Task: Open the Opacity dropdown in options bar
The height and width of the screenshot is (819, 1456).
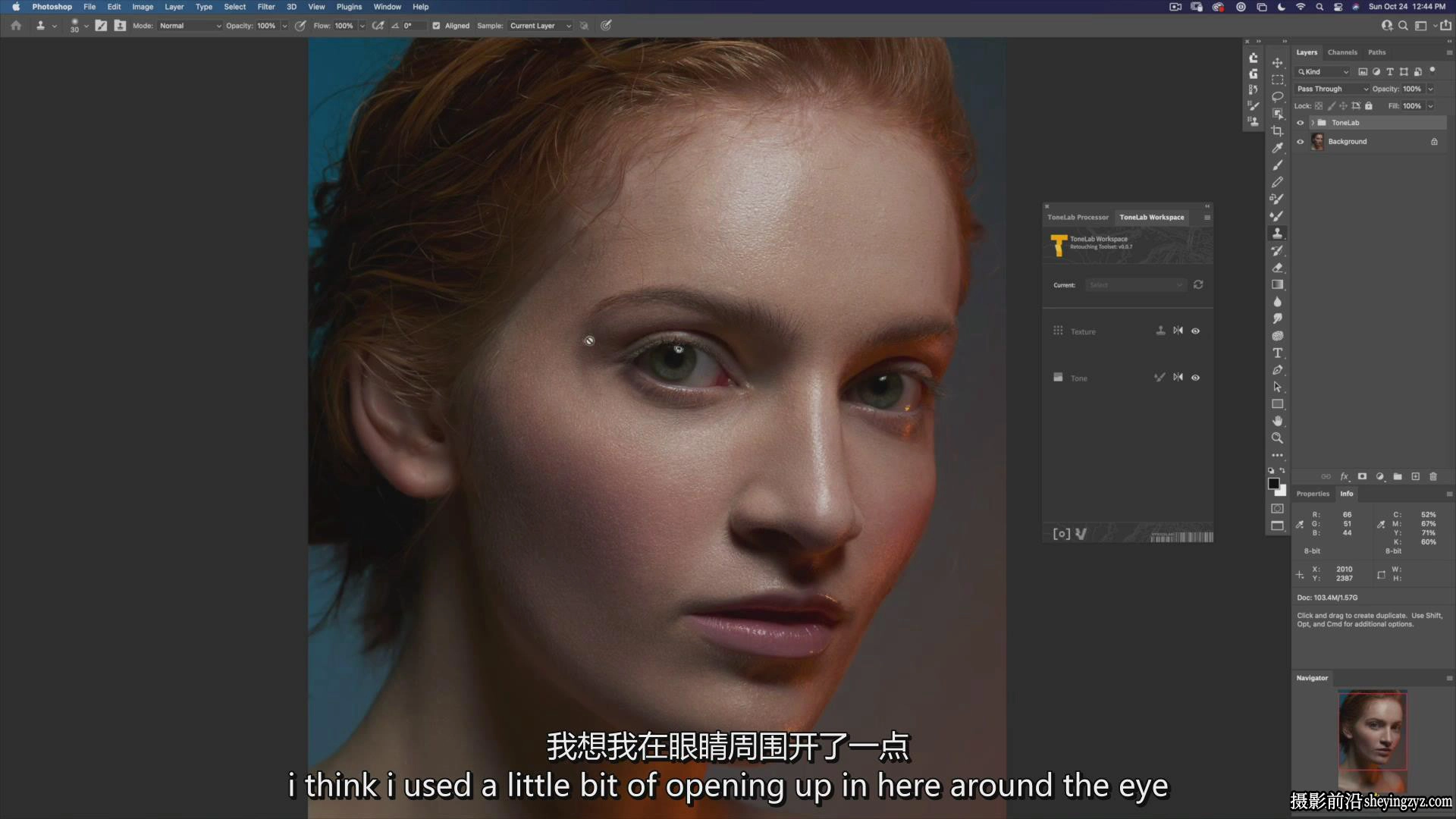Action: pyautogui.click(x=284, y=26)
